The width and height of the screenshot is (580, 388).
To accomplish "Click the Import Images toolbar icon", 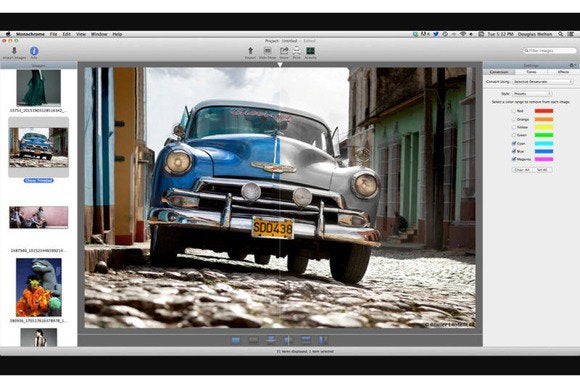I will coord(14,51).
